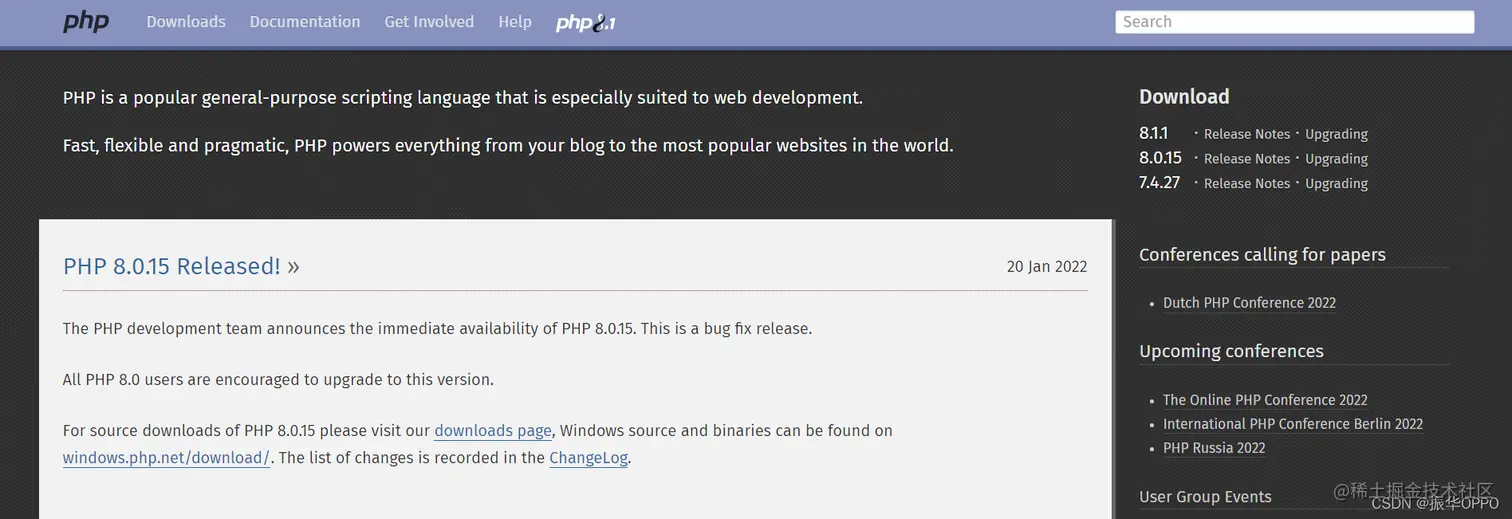This screenshot has width=1512, height=519.
Task: Visit windows.php.net/download/ link
Action: 166,458
